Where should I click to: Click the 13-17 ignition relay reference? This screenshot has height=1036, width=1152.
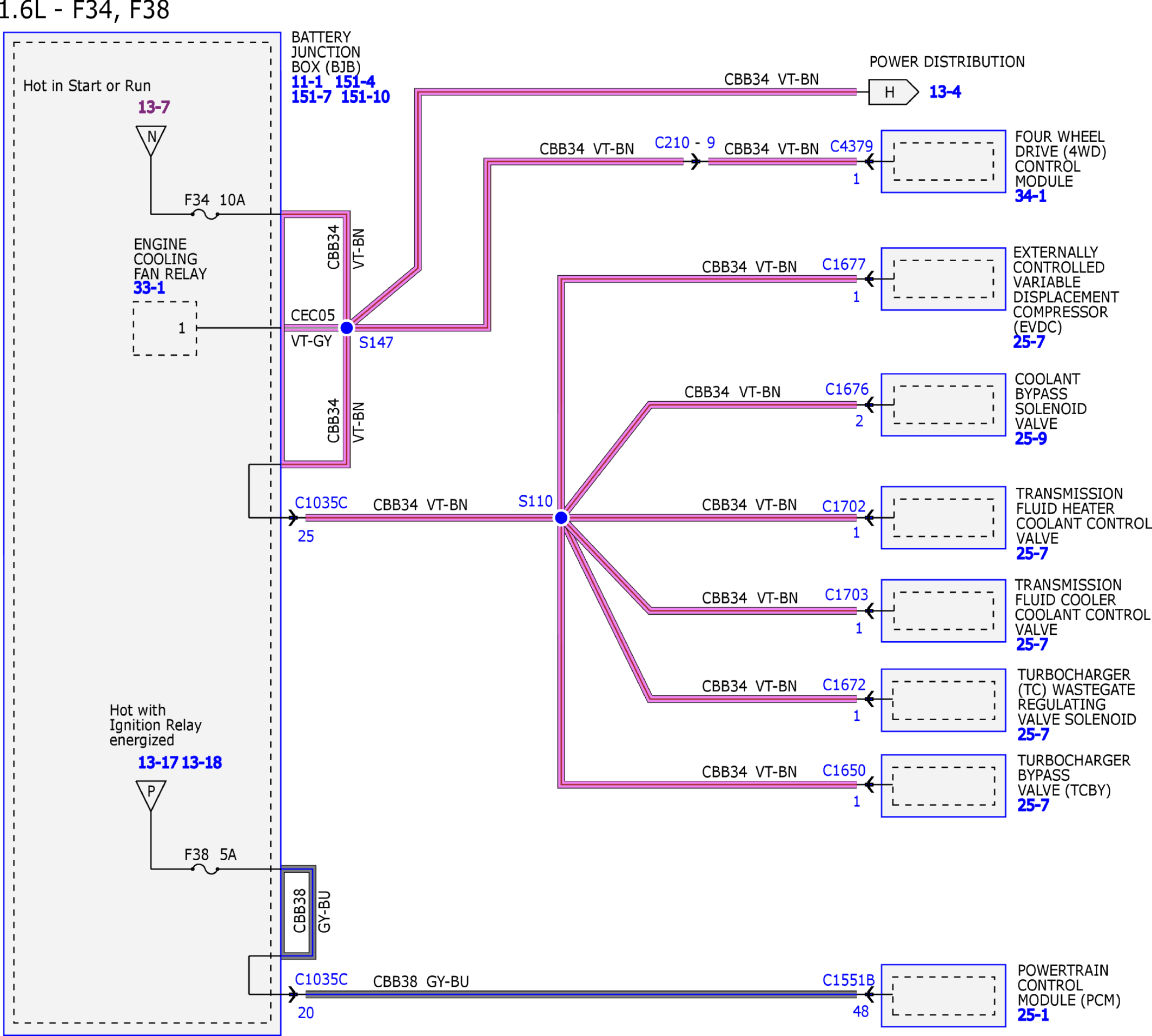tap(158, 762)
